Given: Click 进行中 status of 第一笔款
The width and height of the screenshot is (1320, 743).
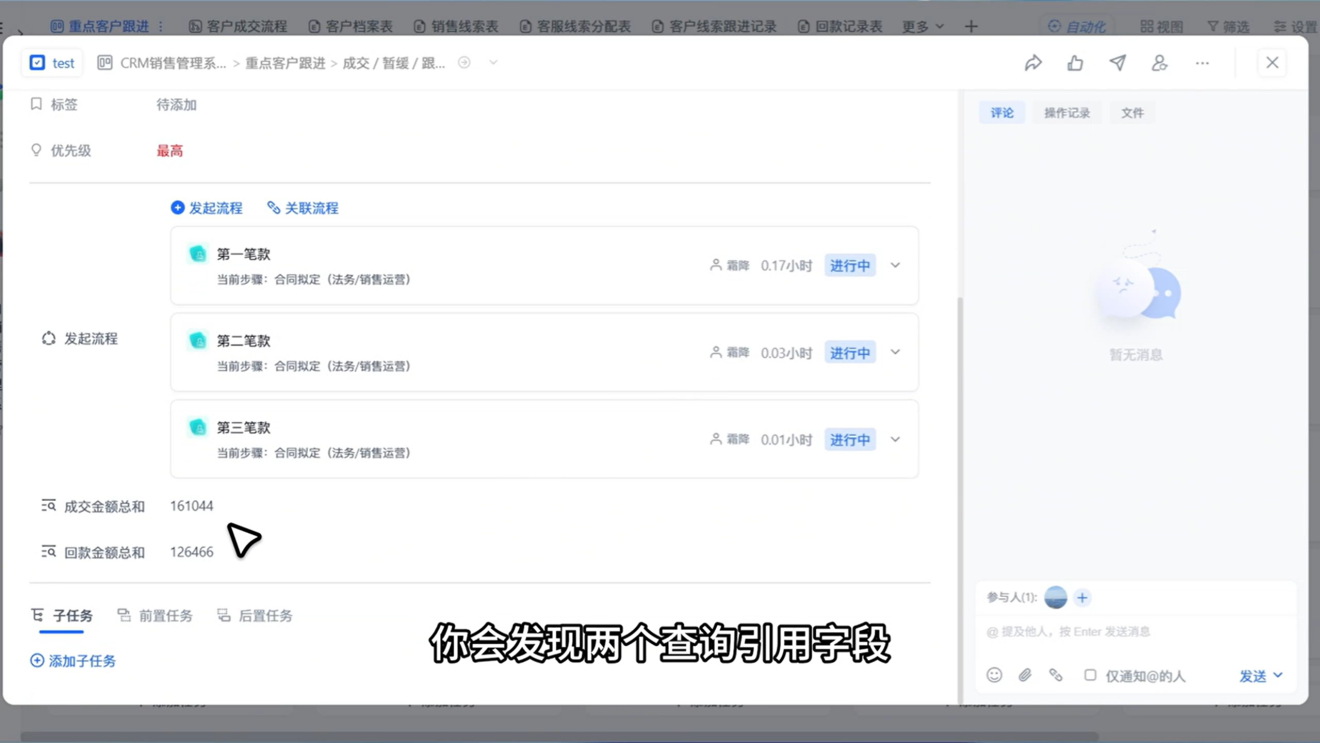Looking at the screenshot, I should click(850, 266).
